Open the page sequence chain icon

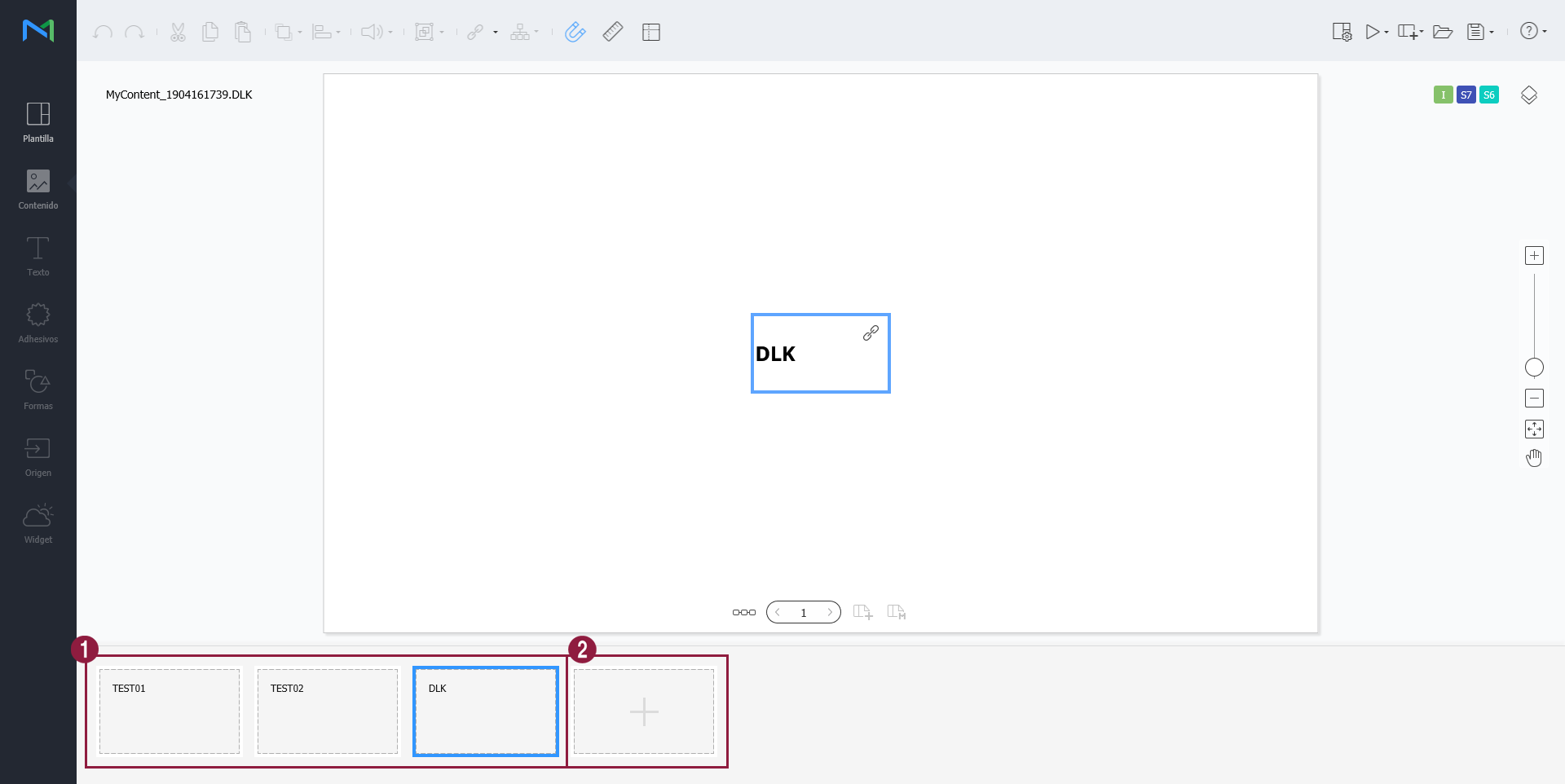coord(743,612)
